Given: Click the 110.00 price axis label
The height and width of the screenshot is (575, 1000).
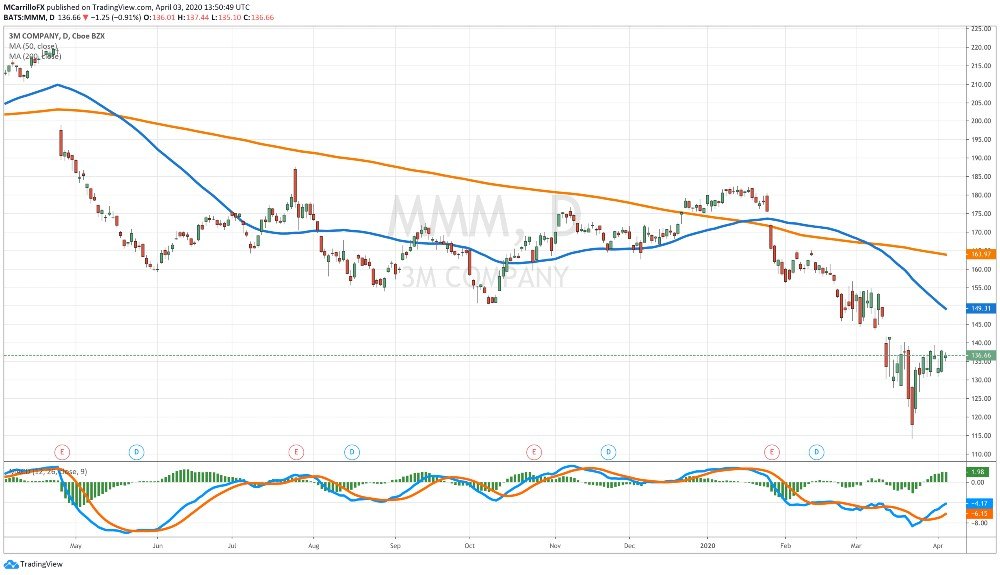Looking at the screenshot, I should (x=980, y=455).
